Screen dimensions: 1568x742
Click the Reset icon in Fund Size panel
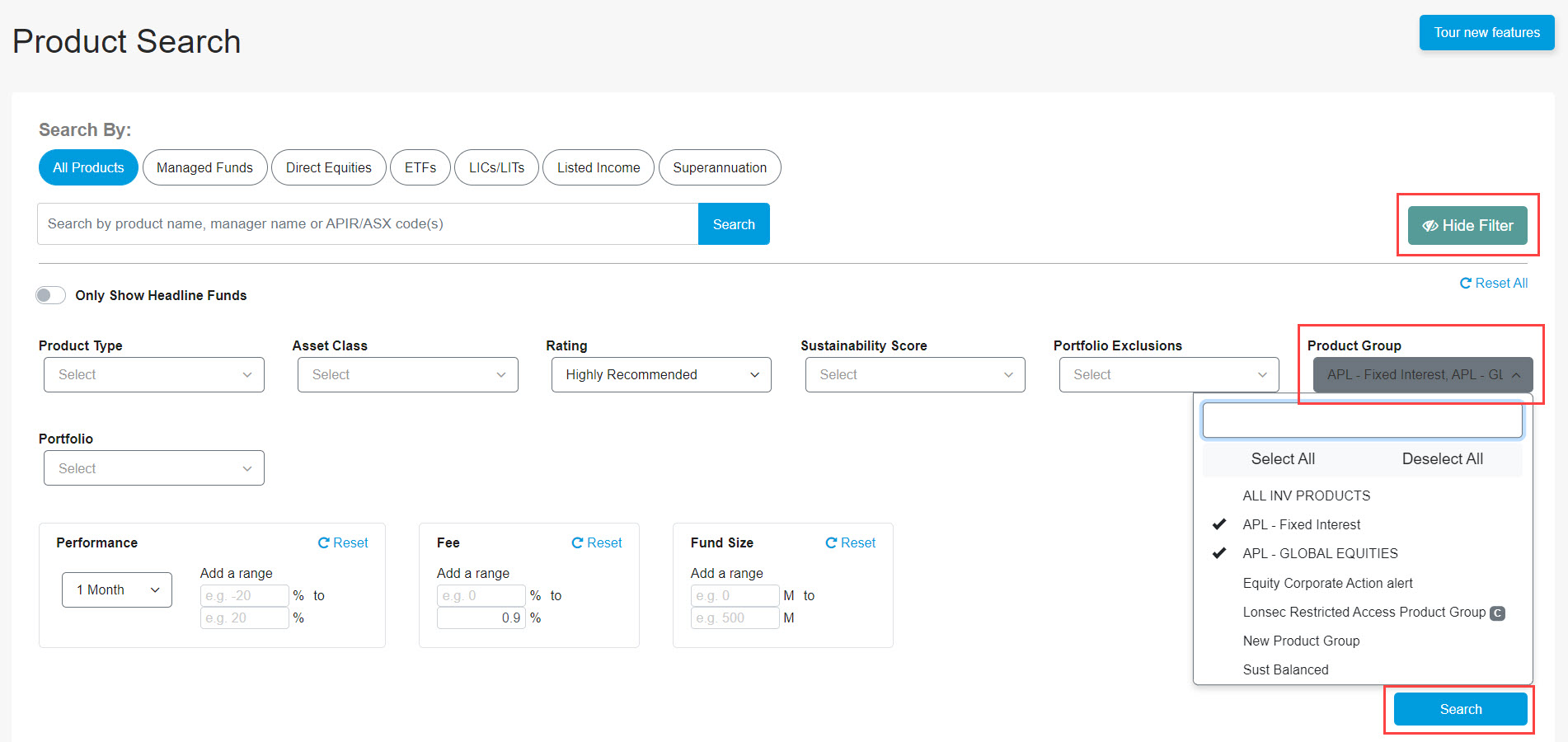coord(832,542)
